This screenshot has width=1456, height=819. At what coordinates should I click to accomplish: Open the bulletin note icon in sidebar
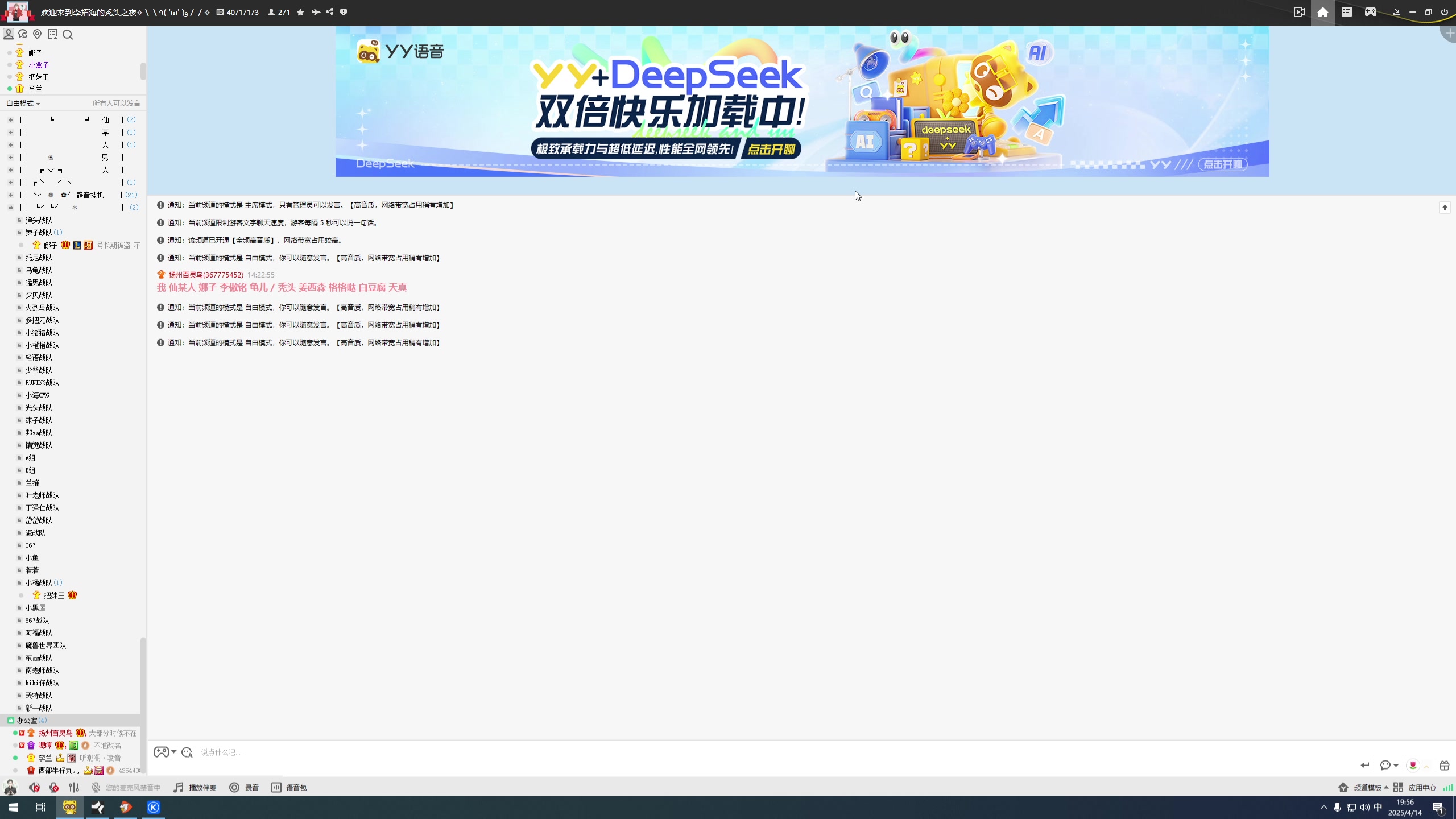52,34
